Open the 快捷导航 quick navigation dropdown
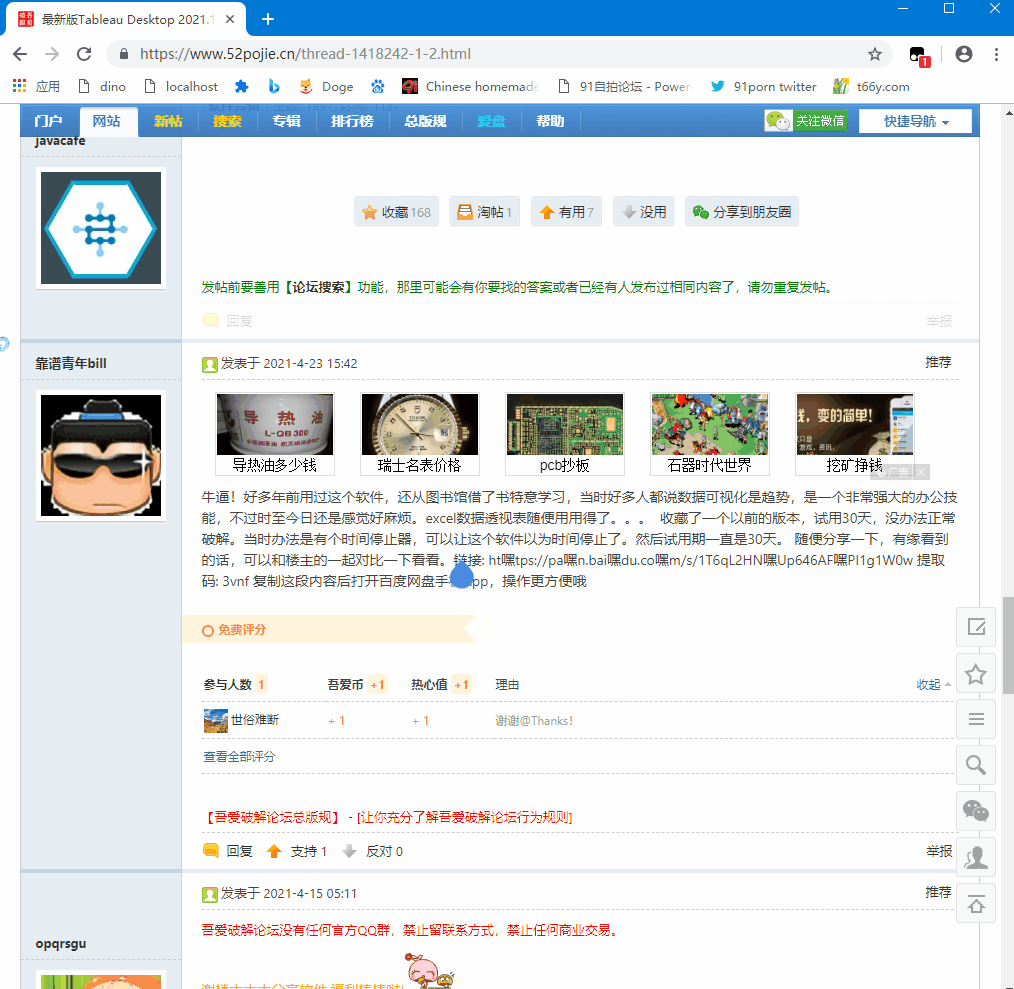The image size is (1014, 989). tap(914, 121)
